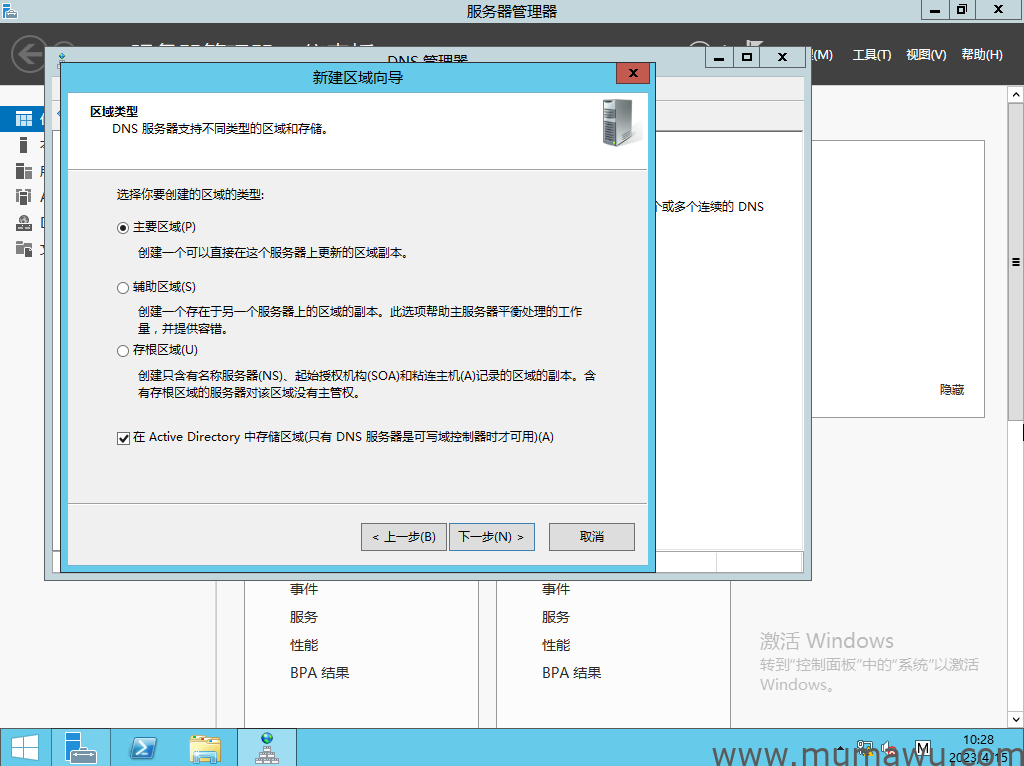Click the 下一步 button
The height and width of the screenshot is (766, 1024).
491,537
